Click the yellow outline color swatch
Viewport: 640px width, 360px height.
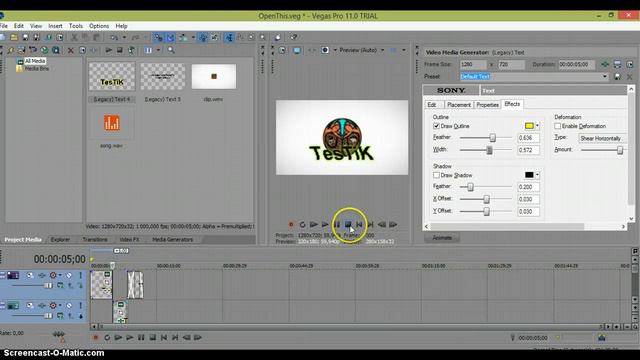coord(529,126)
